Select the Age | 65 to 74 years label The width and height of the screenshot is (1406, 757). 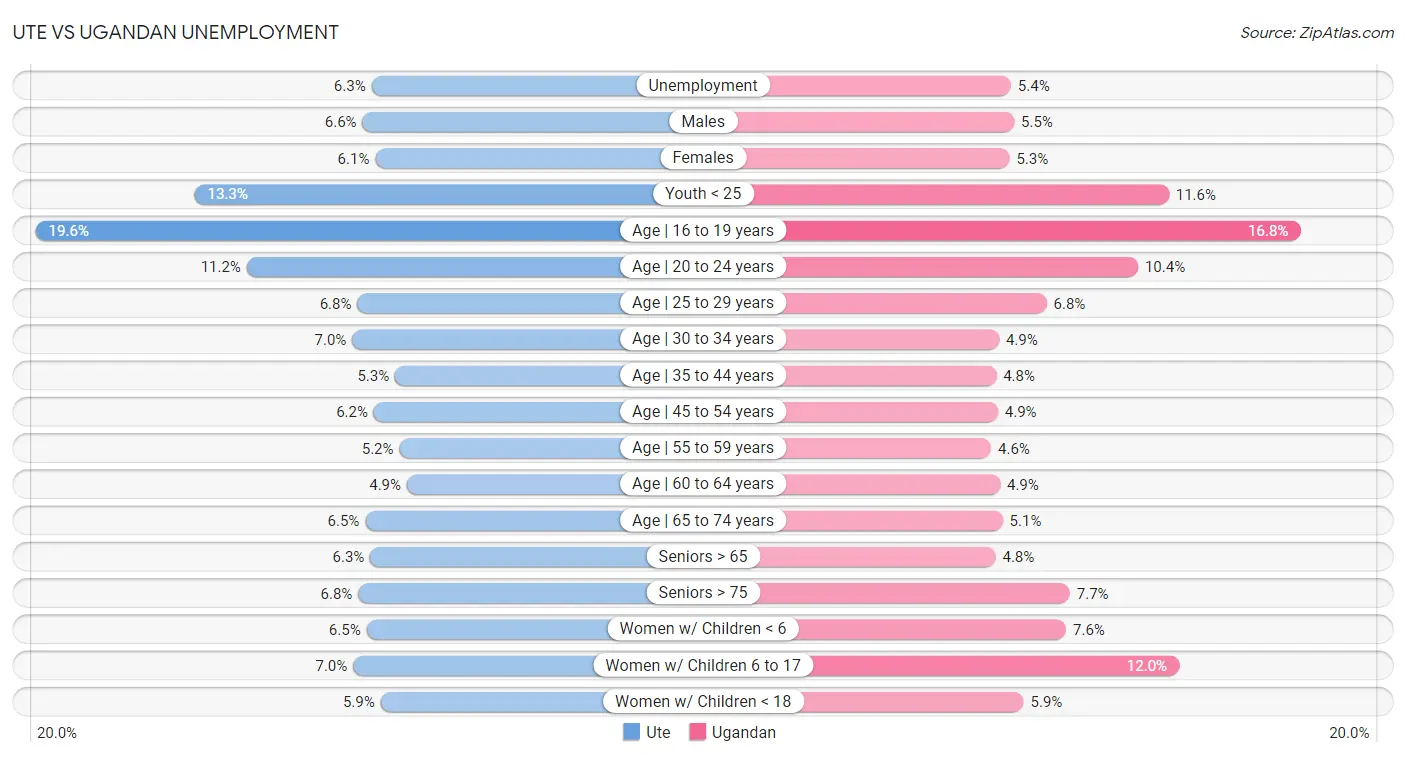click(703, 521)
